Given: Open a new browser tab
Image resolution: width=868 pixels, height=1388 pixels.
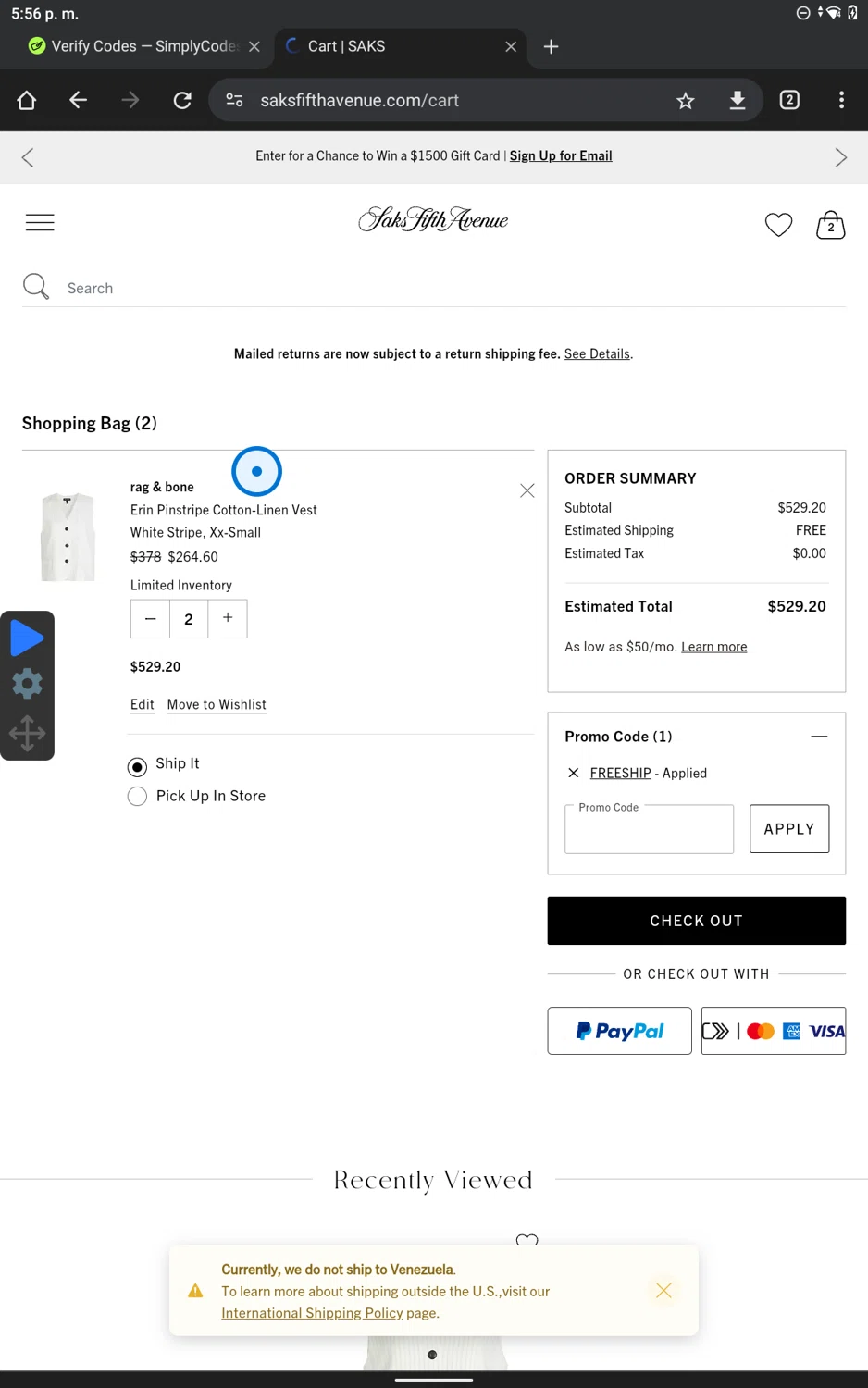Looking at the screenshot, I should (x=551, y=46).
